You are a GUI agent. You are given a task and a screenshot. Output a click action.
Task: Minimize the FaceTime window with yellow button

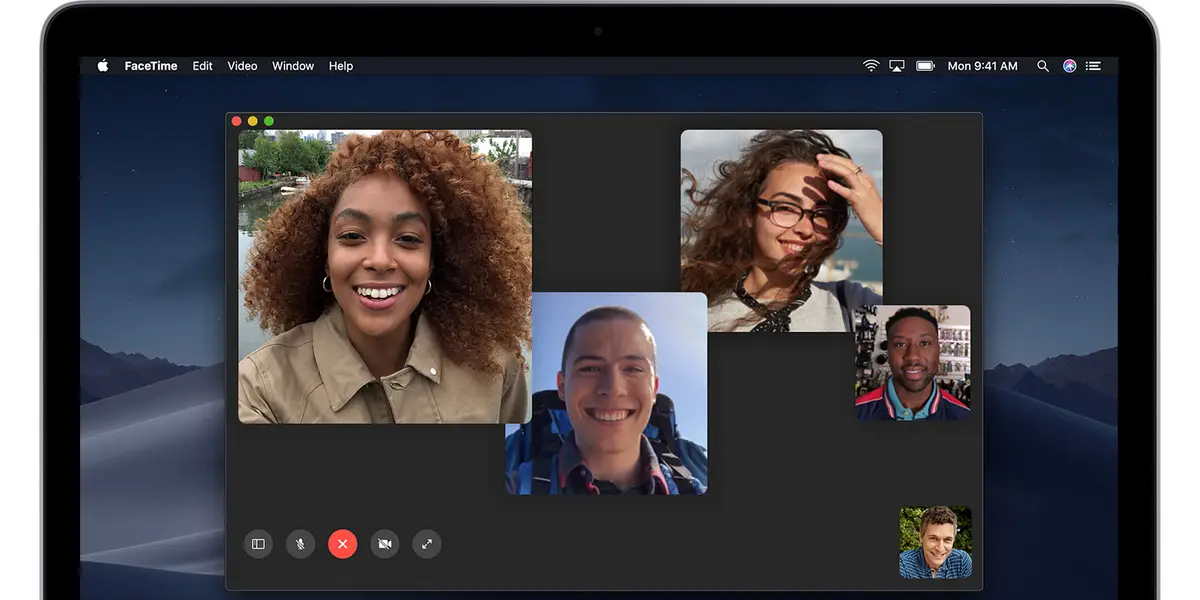click(x=253, y=121)
